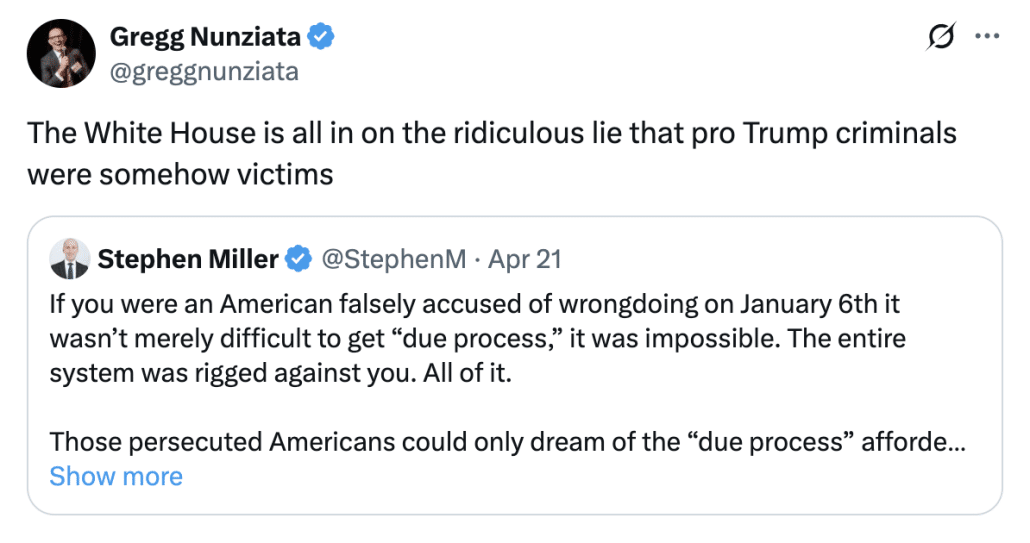The width and height of the screenshot is (1030, 543).
Task: Click the Stephen Miller display name
Action: 188,259
